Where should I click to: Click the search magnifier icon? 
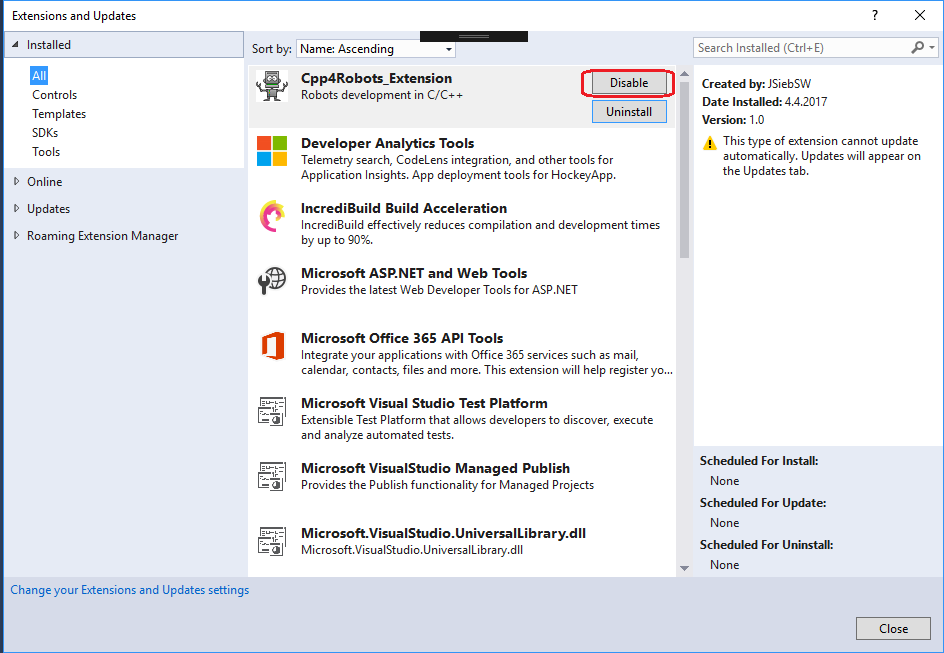[918, 47]
